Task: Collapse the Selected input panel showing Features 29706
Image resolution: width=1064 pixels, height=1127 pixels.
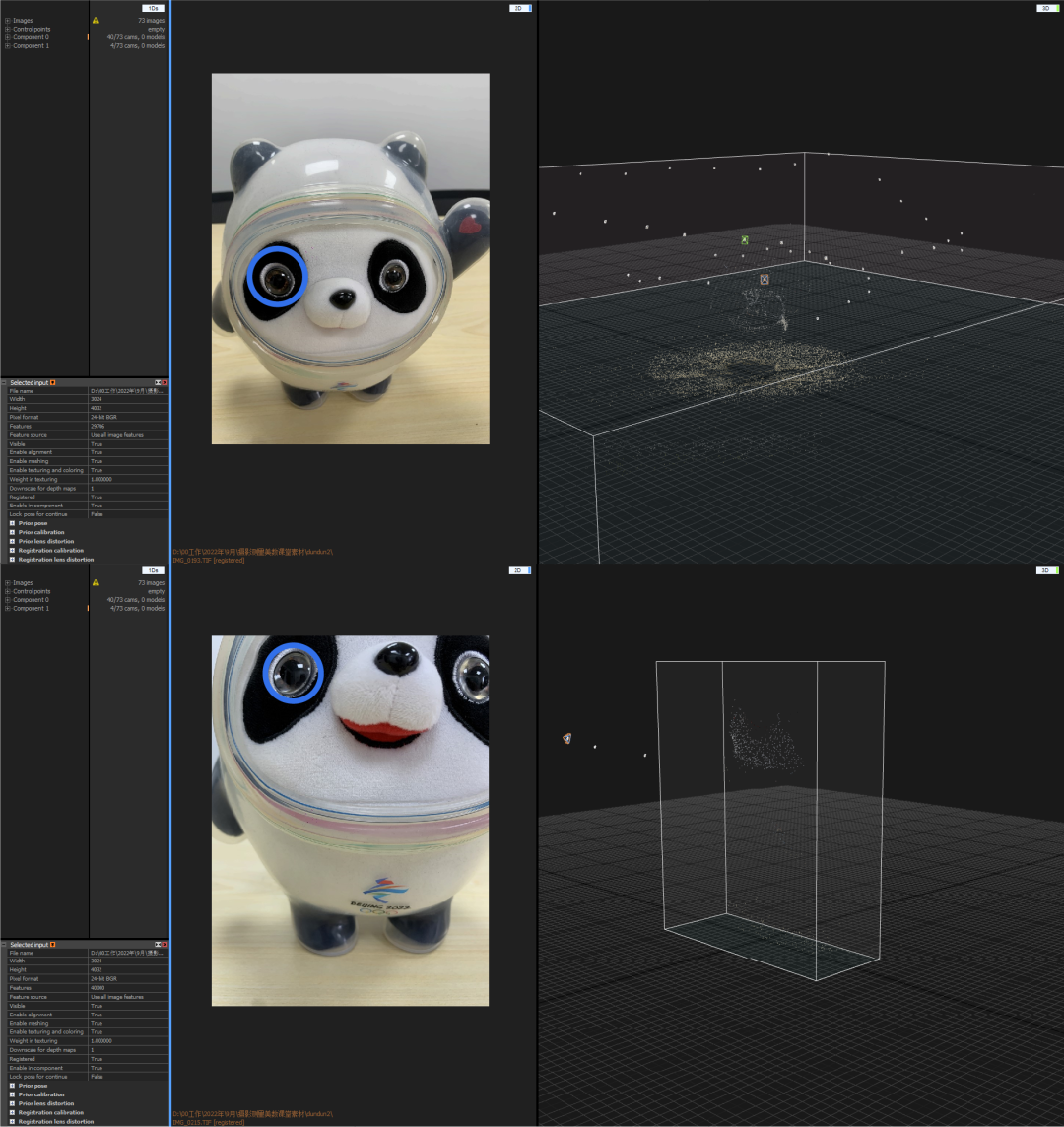Action: click(x=4, y=382)
